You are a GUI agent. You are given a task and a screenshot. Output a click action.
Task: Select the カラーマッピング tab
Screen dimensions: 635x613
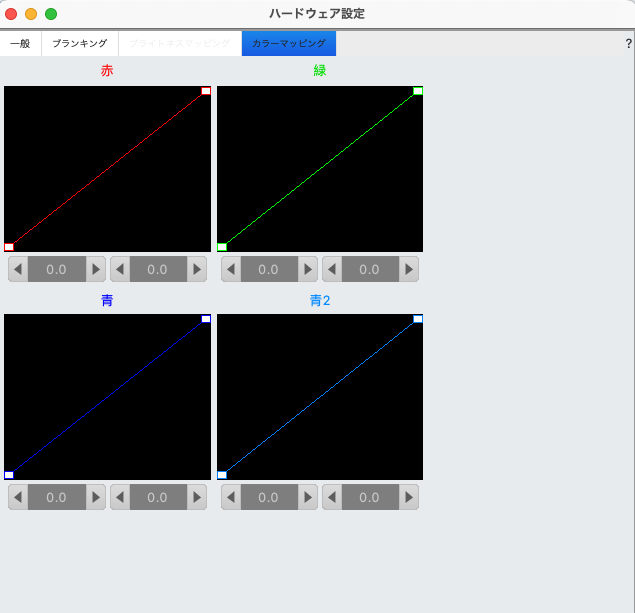[x=289, y=44]
